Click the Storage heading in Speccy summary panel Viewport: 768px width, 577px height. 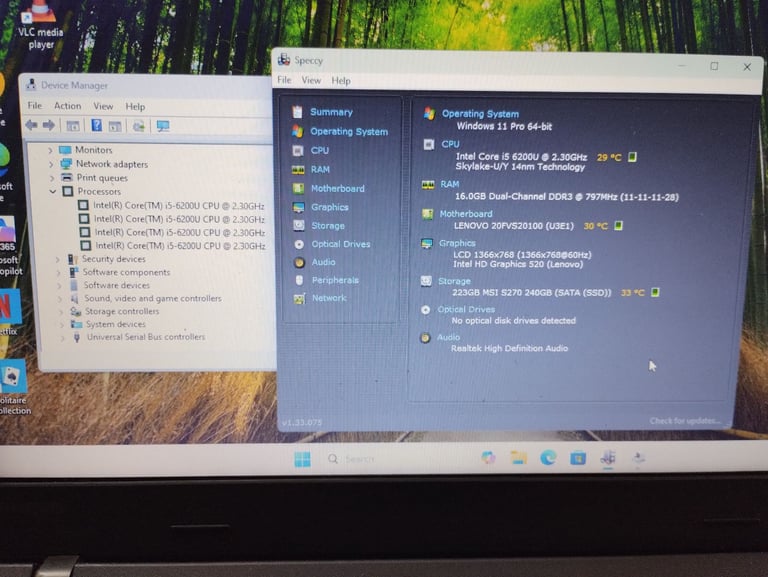[454, 281]
